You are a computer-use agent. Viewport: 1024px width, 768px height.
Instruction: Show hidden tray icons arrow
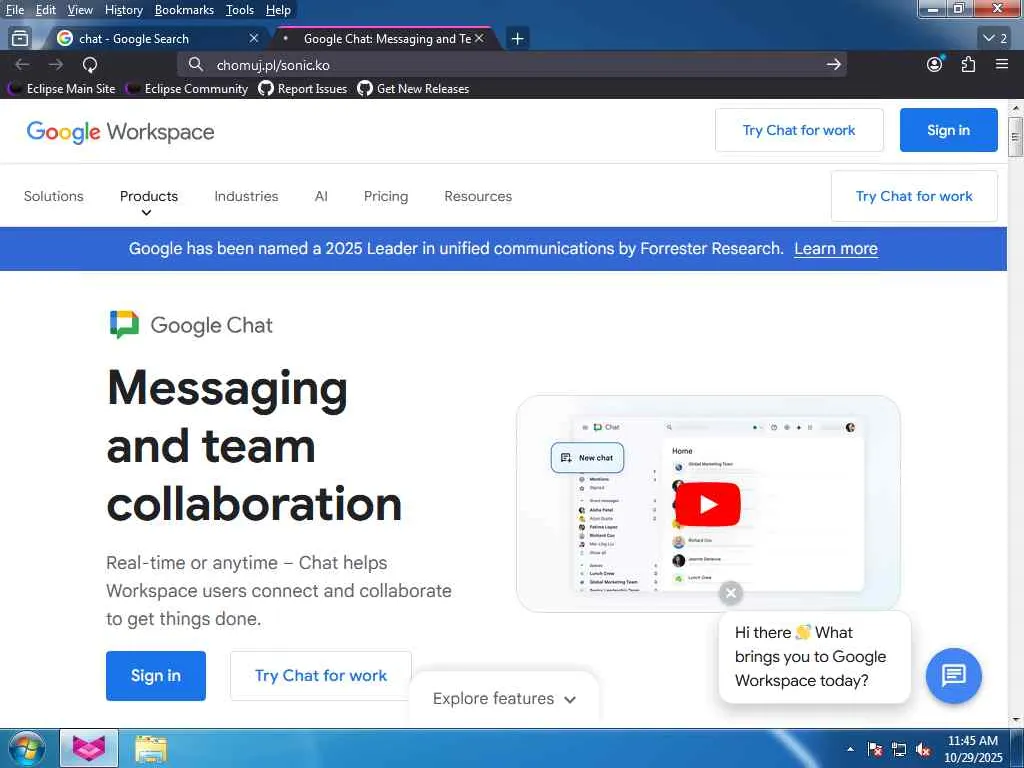(850, 749)
